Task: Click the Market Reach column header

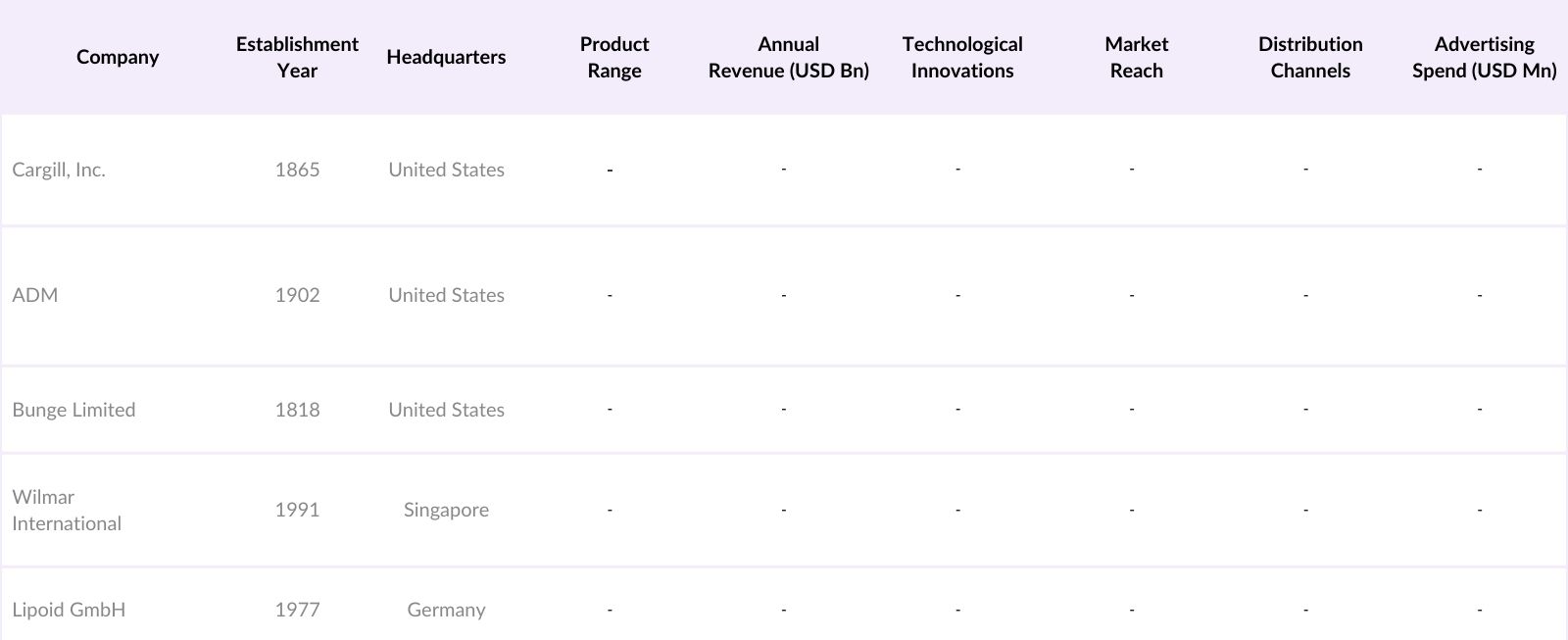Action: [1136, 57]
